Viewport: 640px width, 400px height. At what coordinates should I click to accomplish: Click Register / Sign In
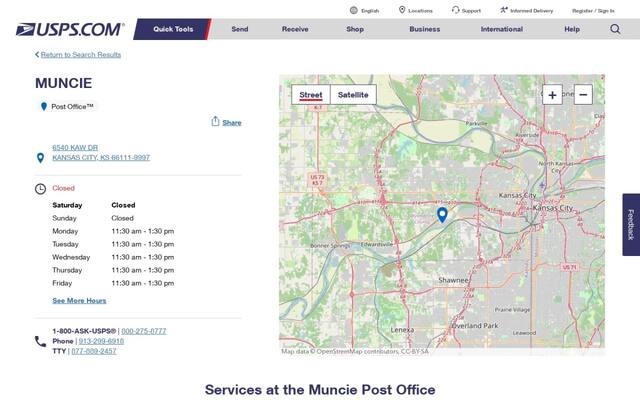(x=593, y=11)
